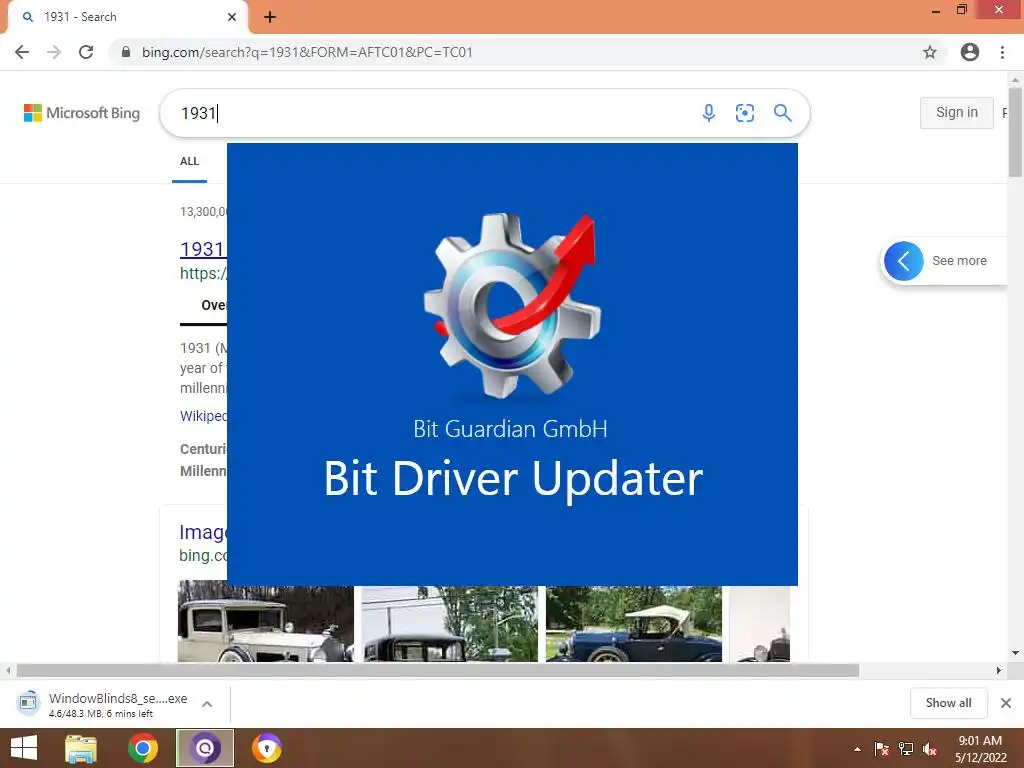
Task: Close the downloads bar
Action: point(1006,703)
